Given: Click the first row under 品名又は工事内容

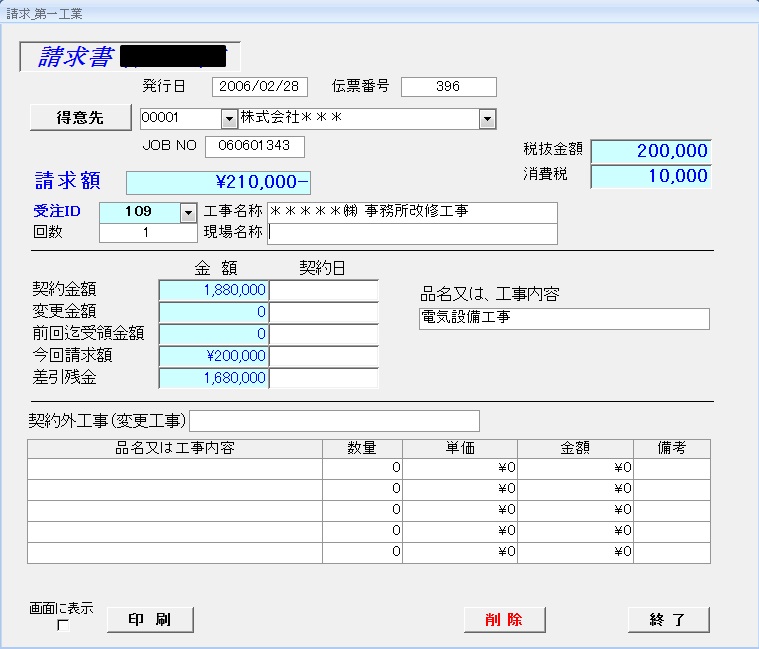Looking at the screenshot, I should [175, 468].
